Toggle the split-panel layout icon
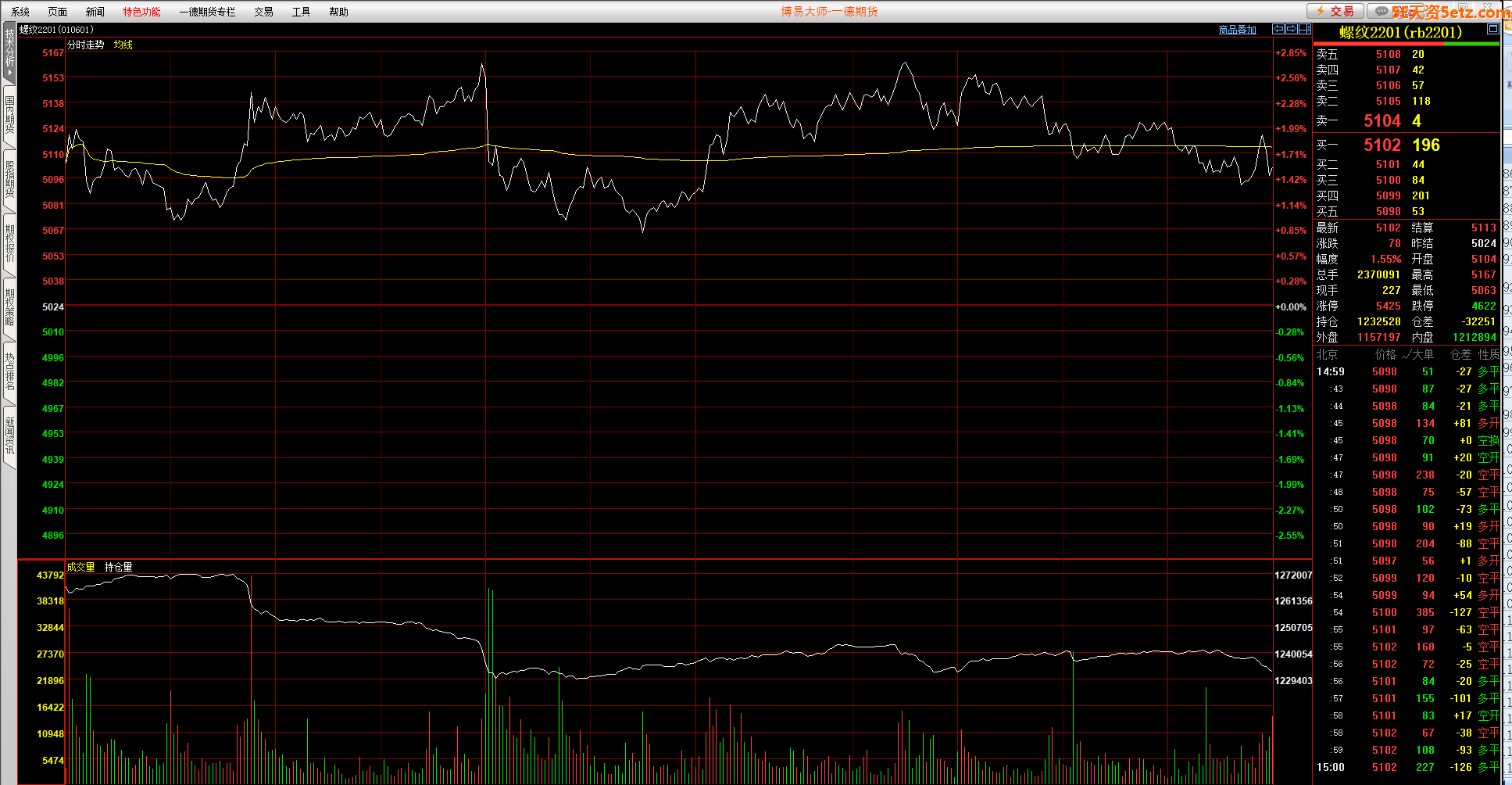 click(x=1305, y=29)
